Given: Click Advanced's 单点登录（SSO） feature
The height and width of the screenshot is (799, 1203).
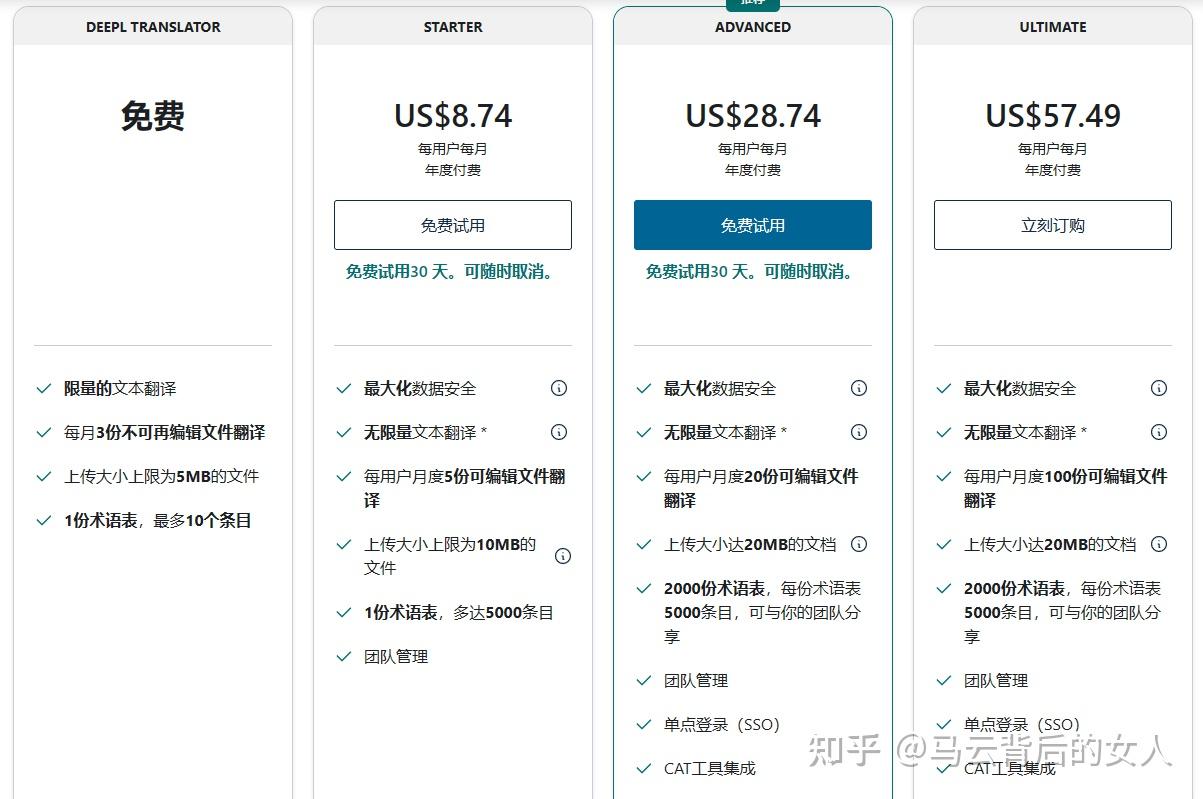Looking at the screenshot, I should [722, 724].
